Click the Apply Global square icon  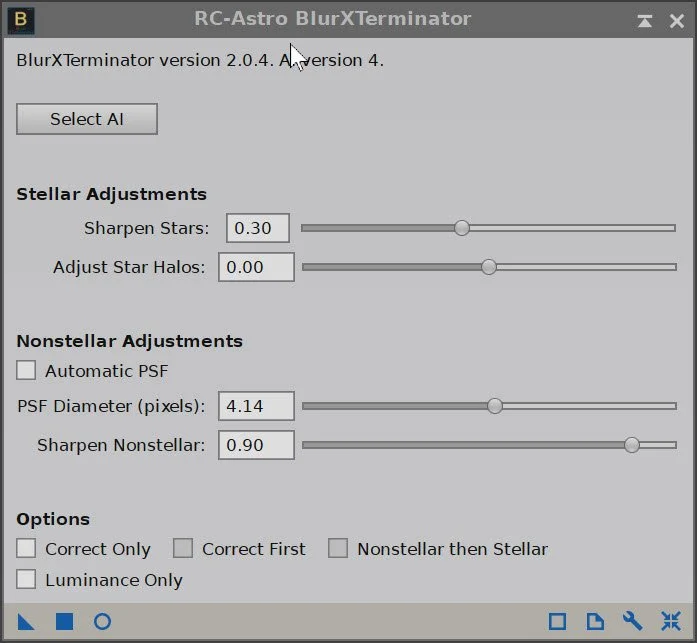point(64,621)
